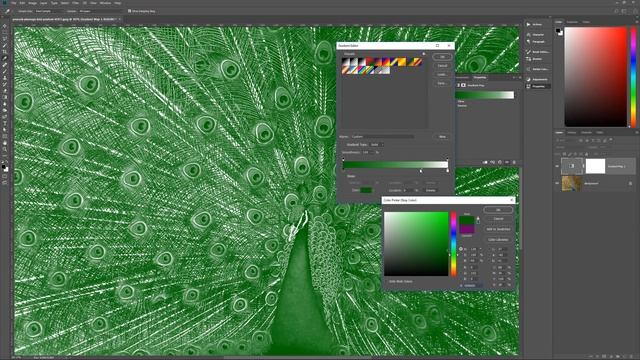Select the Brush tool
Image resolution: width=640 pixels, height=360 pixels.
click(x=4, y=71)
